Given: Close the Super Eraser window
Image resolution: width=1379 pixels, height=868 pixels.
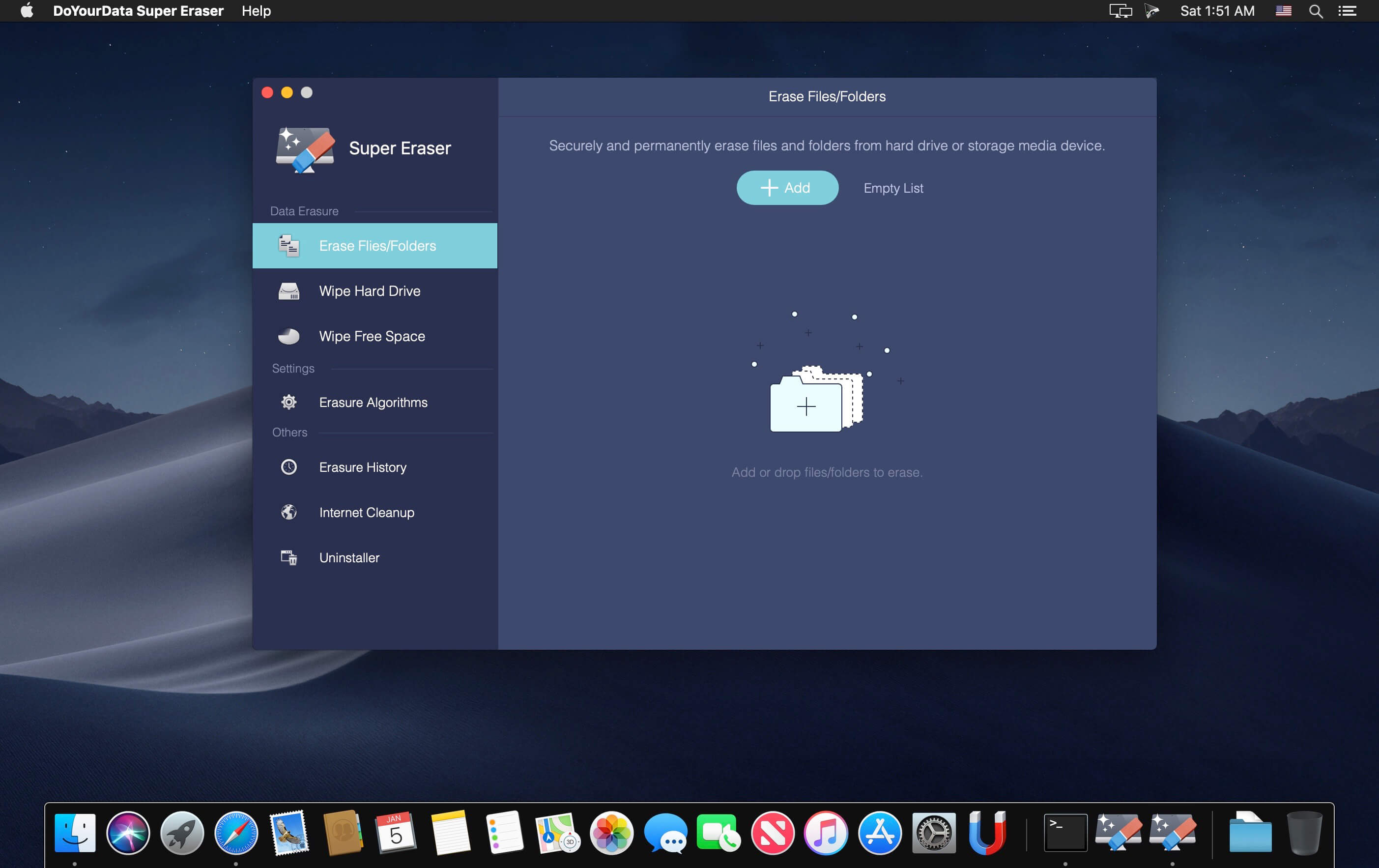Looking at the screenshot, I should click(x=267, y=93).
